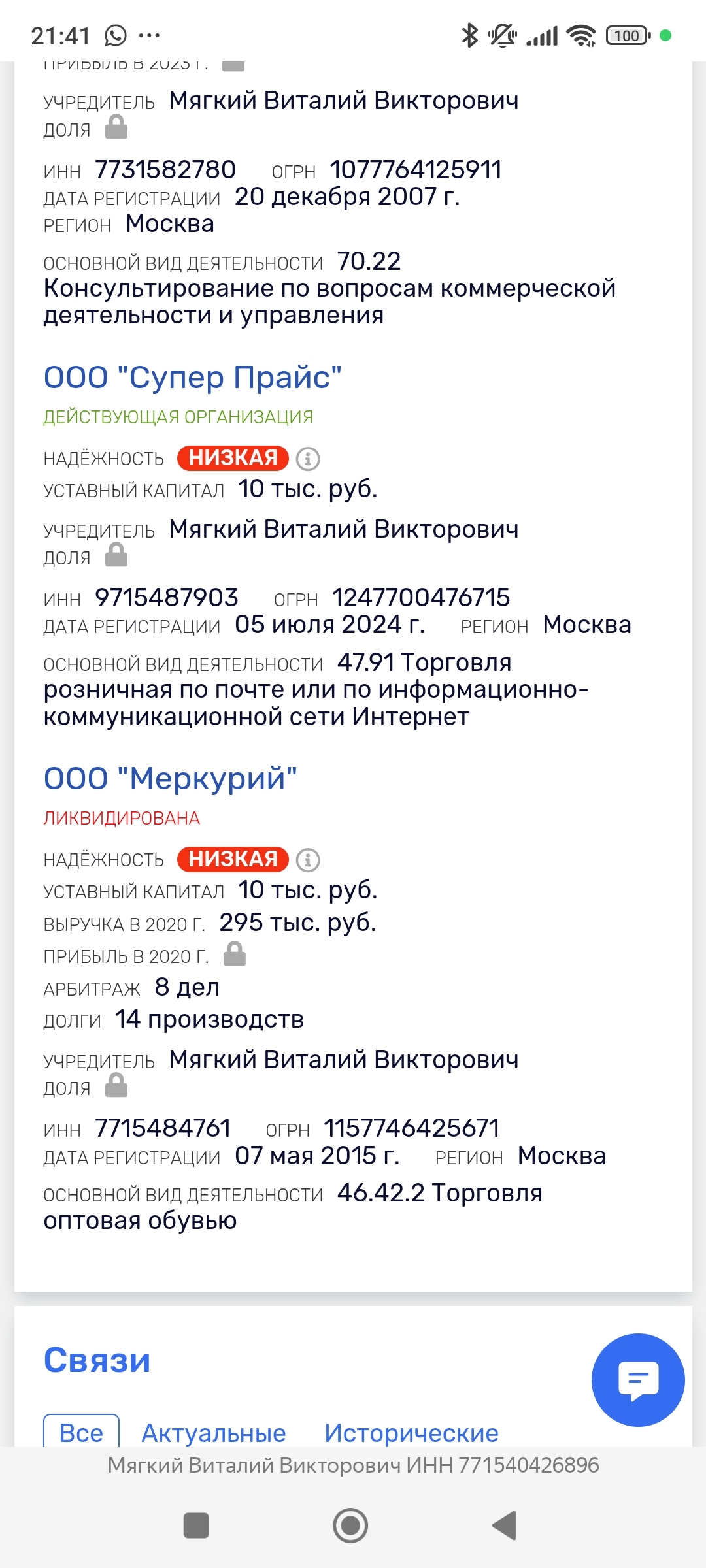Switch to the Исторические tab

point(411,1433)
